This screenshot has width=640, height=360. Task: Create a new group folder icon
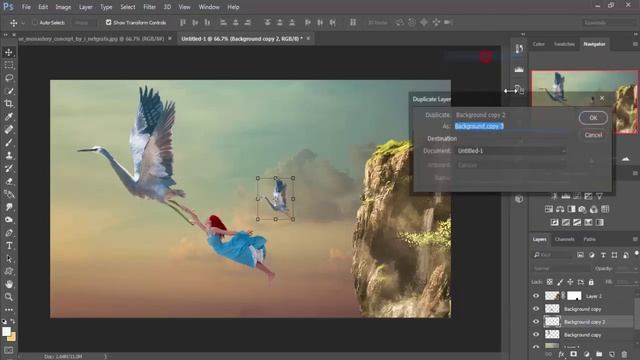click(x=599, y=354)
